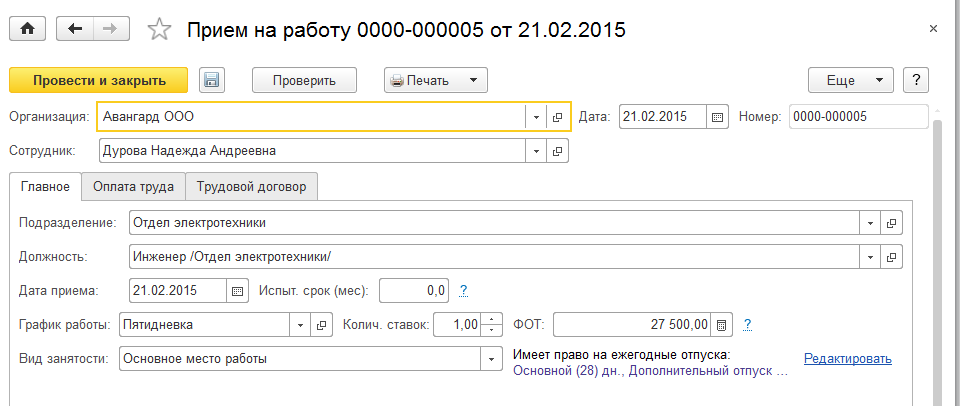
Task: Open the Печать dropdown menu
Action: [x=436, y=80]
